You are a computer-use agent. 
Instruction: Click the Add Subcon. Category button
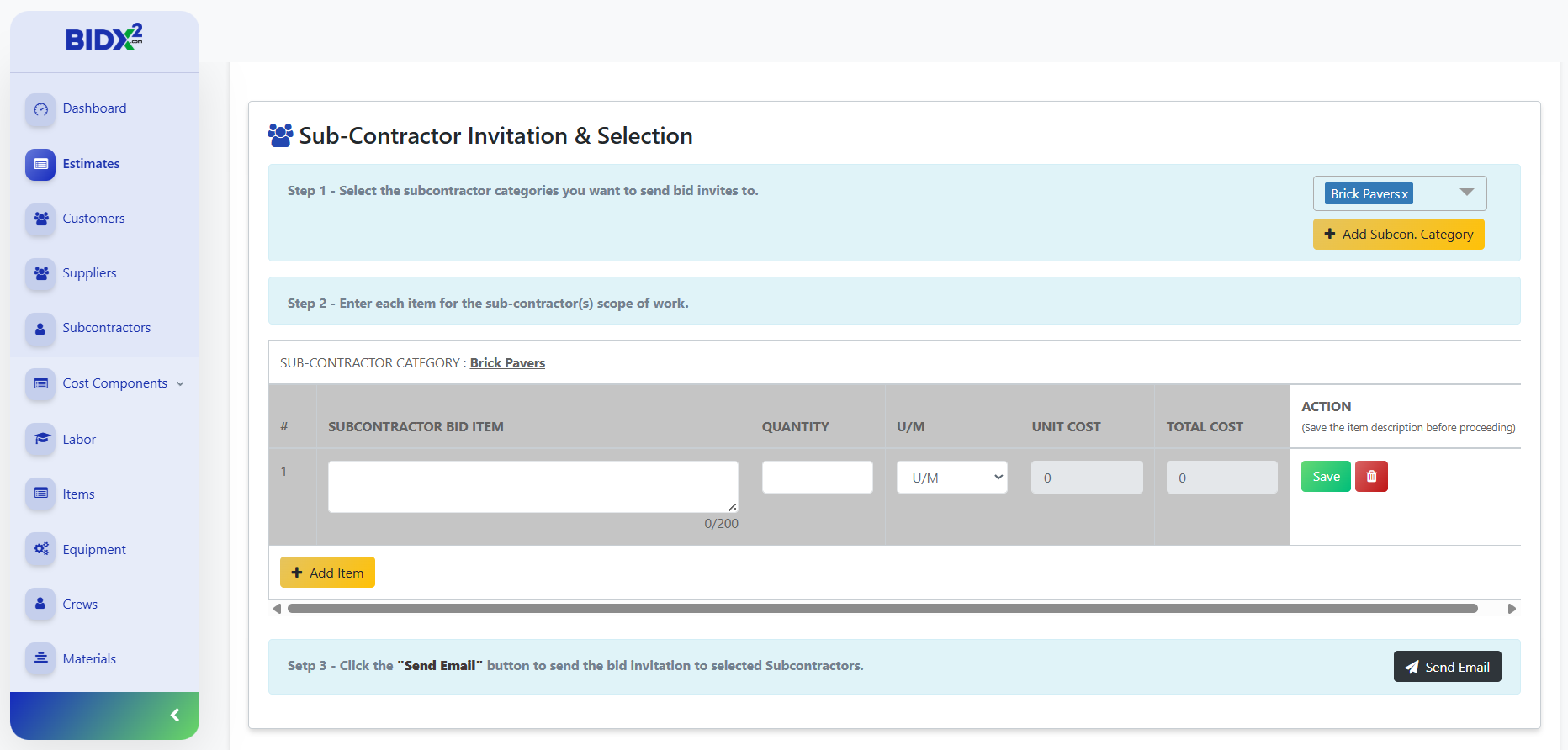tap(1398, 235)
